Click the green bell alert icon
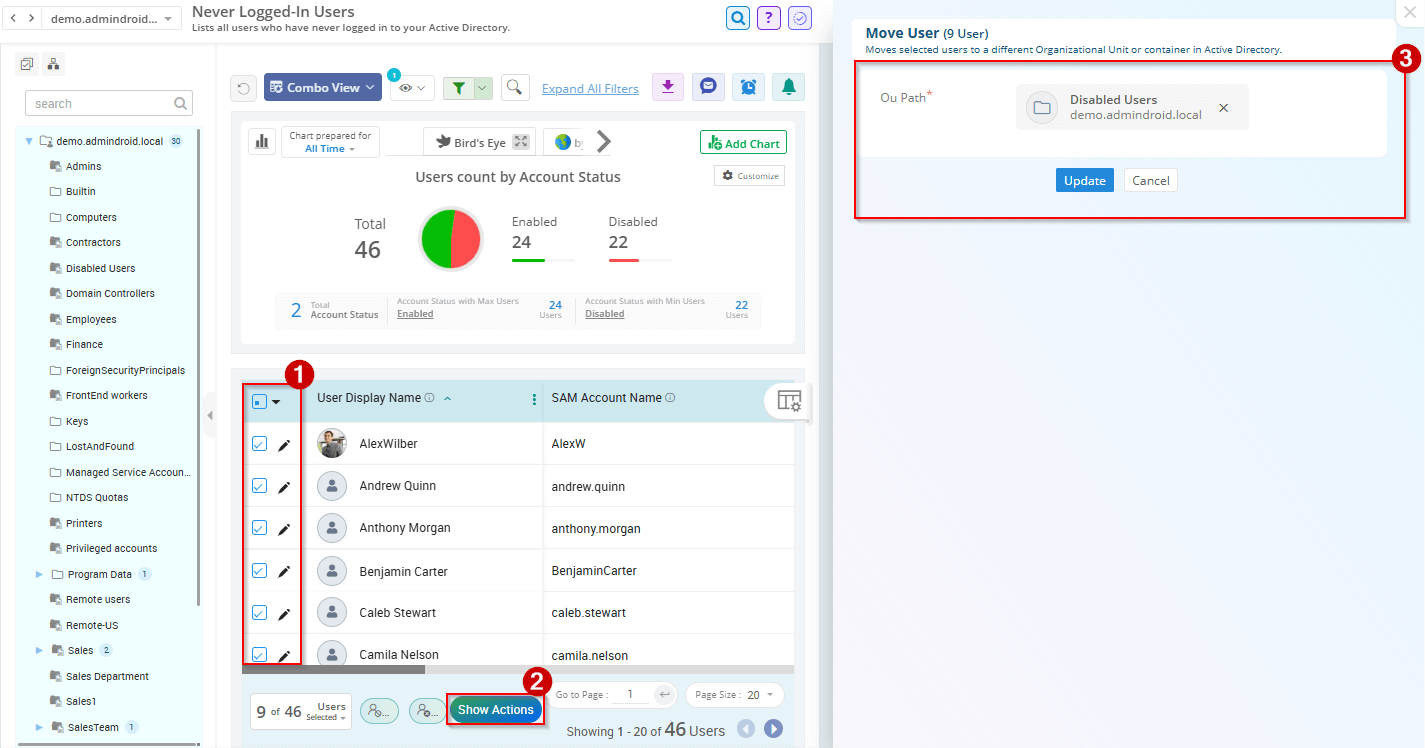 click(789, 87)
